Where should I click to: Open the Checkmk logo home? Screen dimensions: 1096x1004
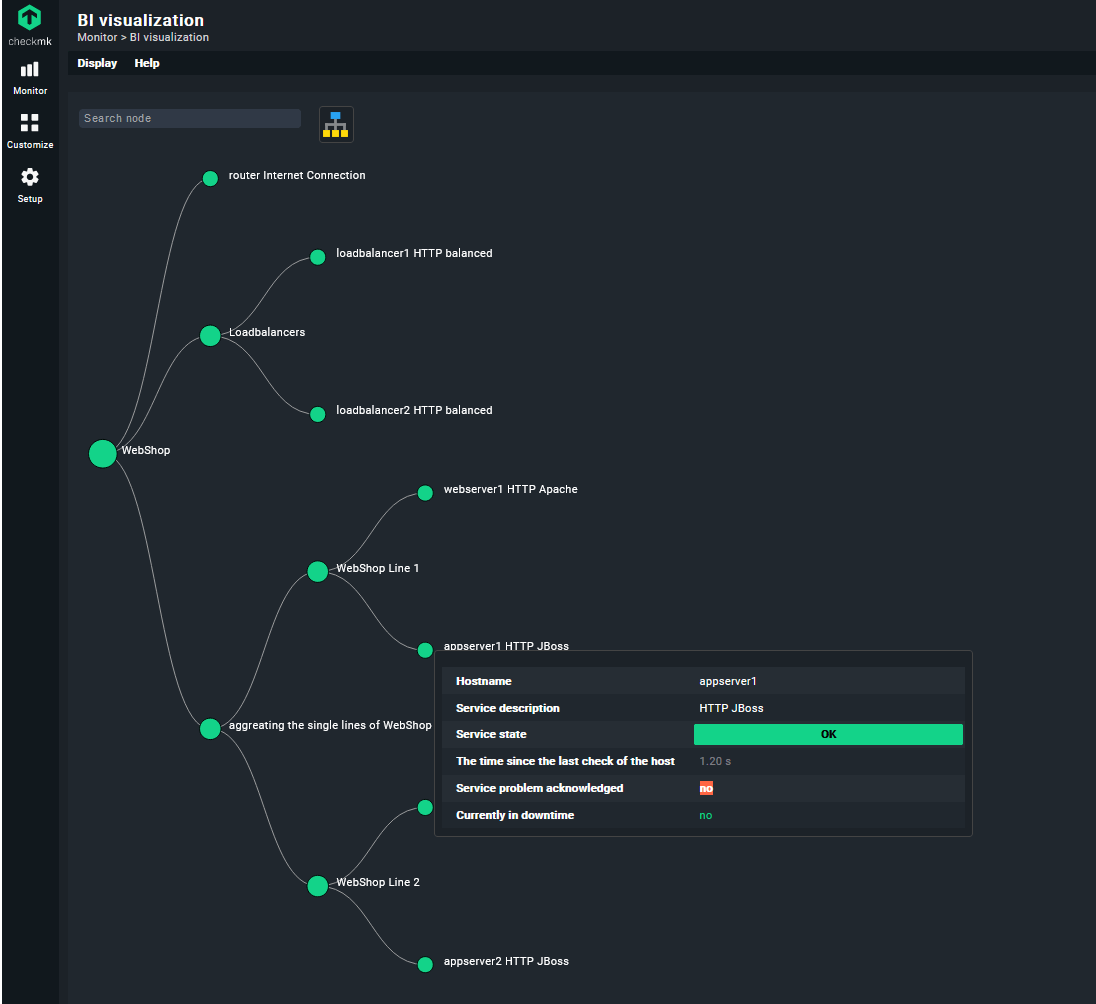tap(29, 24)
